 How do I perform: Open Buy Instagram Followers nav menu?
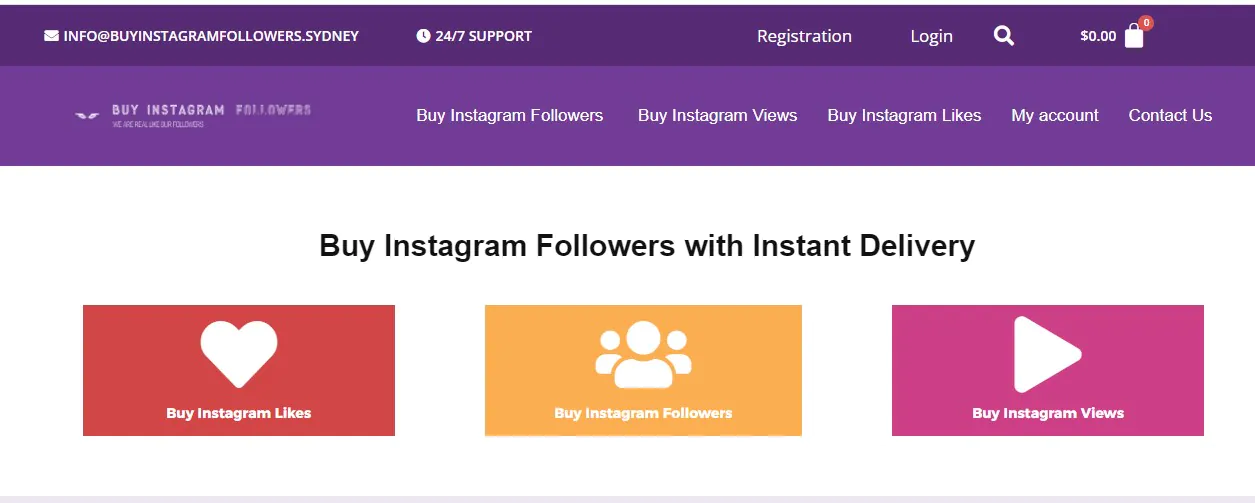click(510, 115)
